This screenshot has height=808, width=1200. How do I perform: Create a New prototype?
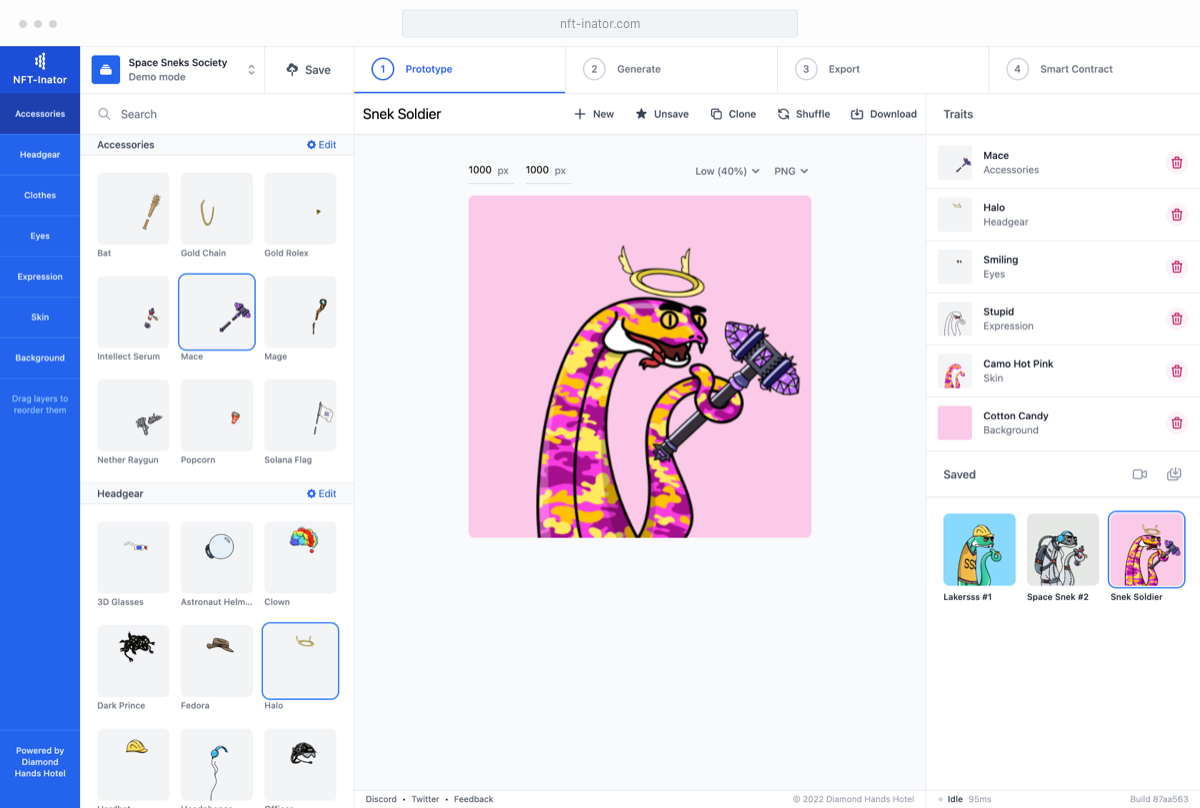click(x=593, y=114)
